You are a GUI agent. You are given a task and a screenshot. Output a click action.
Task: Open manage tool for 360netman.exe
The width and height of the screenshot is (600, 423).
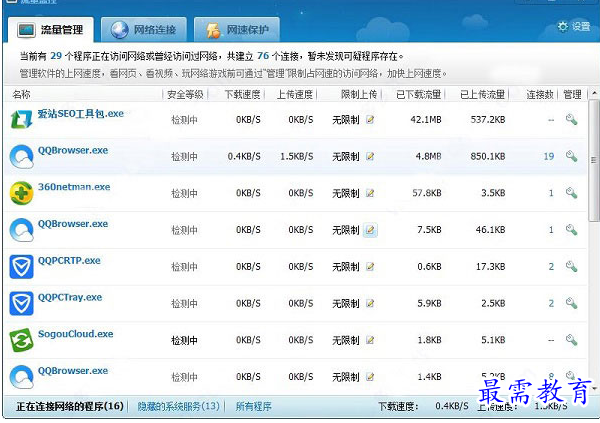coord(571,193)
